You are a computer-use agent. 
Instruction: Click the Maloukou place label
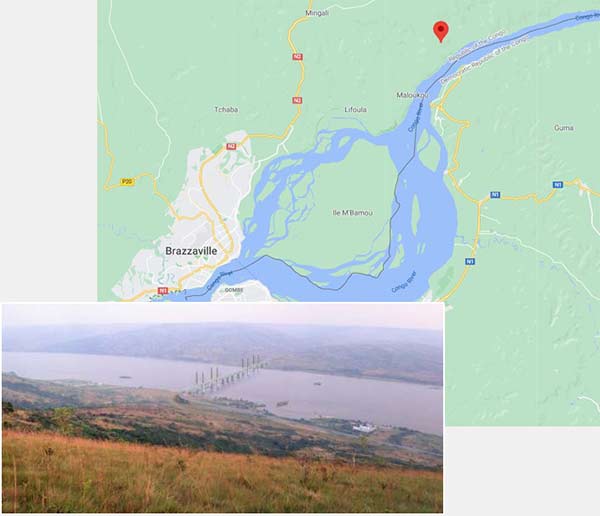pyautogui.click(x=412, y=95)
